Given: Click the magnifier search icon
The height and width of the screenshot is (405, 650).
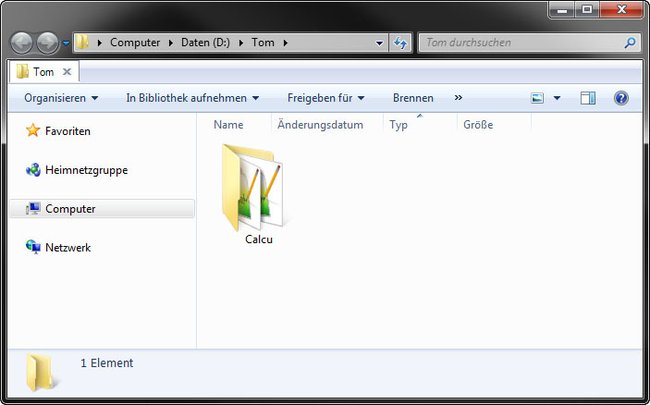Looking at the screenshot, I should pyautogui.click(x=630, y=42).
